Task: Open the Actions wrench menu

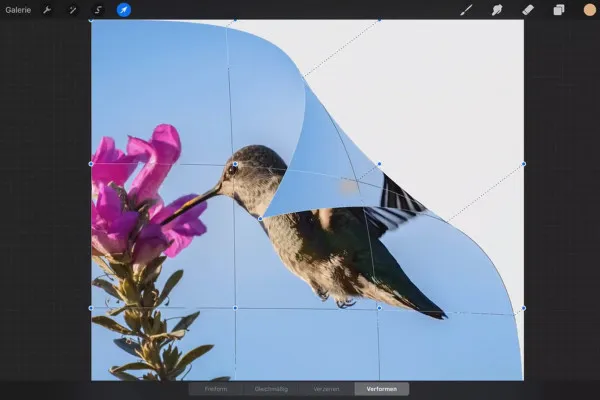Action: pyautogui.click(x=47, y=10)
